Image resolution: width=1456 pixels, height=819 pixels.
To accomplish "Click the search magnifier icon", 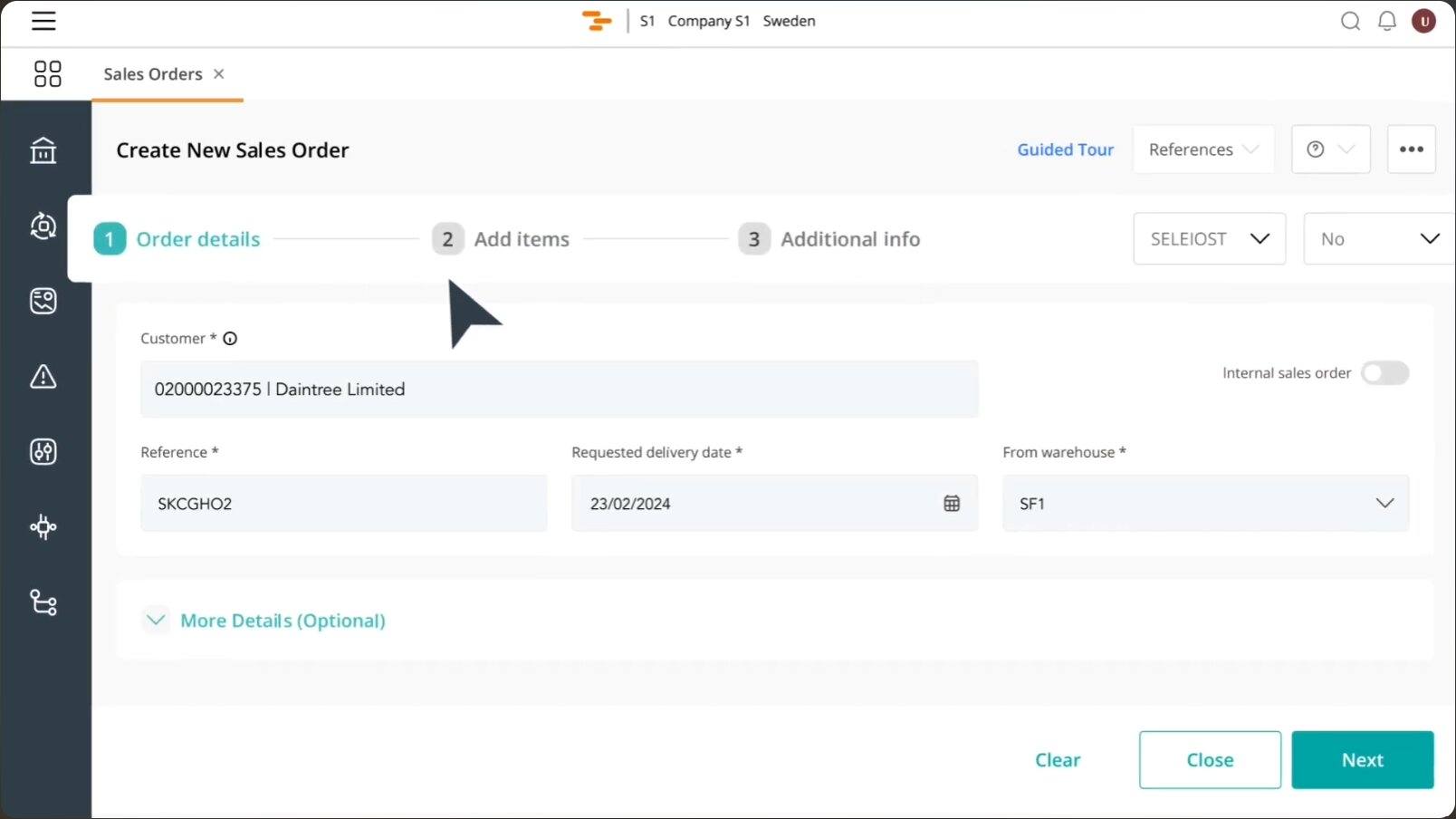I will click(1350, 21).
